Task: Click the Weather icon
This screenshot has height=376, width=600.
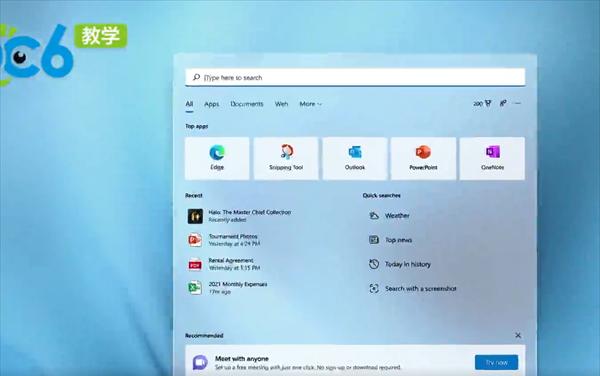Action: [x=374, y=216]
